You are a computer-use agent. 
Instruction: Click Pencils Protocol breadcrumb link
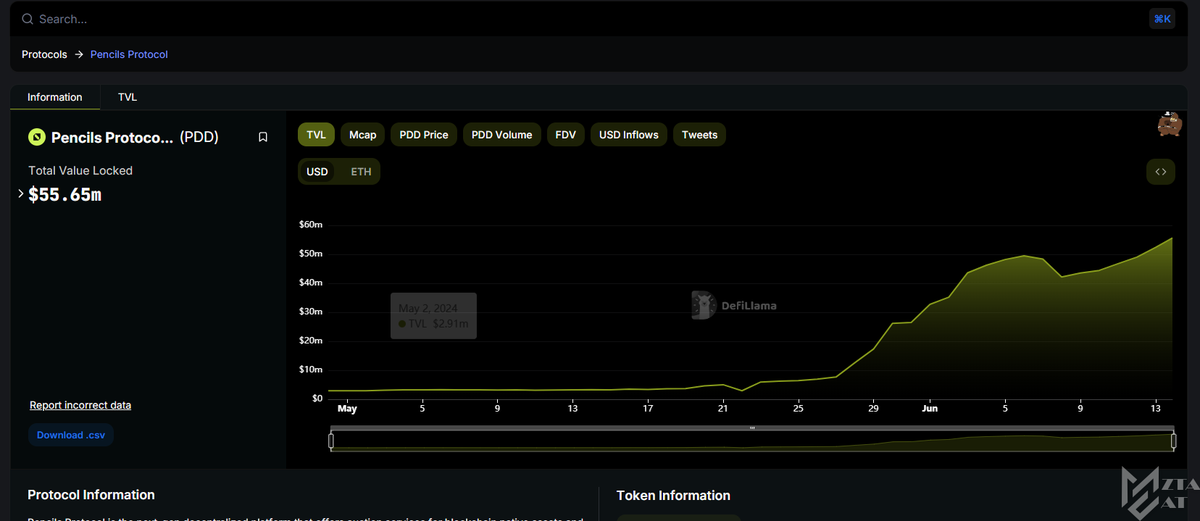coord(129,54)
